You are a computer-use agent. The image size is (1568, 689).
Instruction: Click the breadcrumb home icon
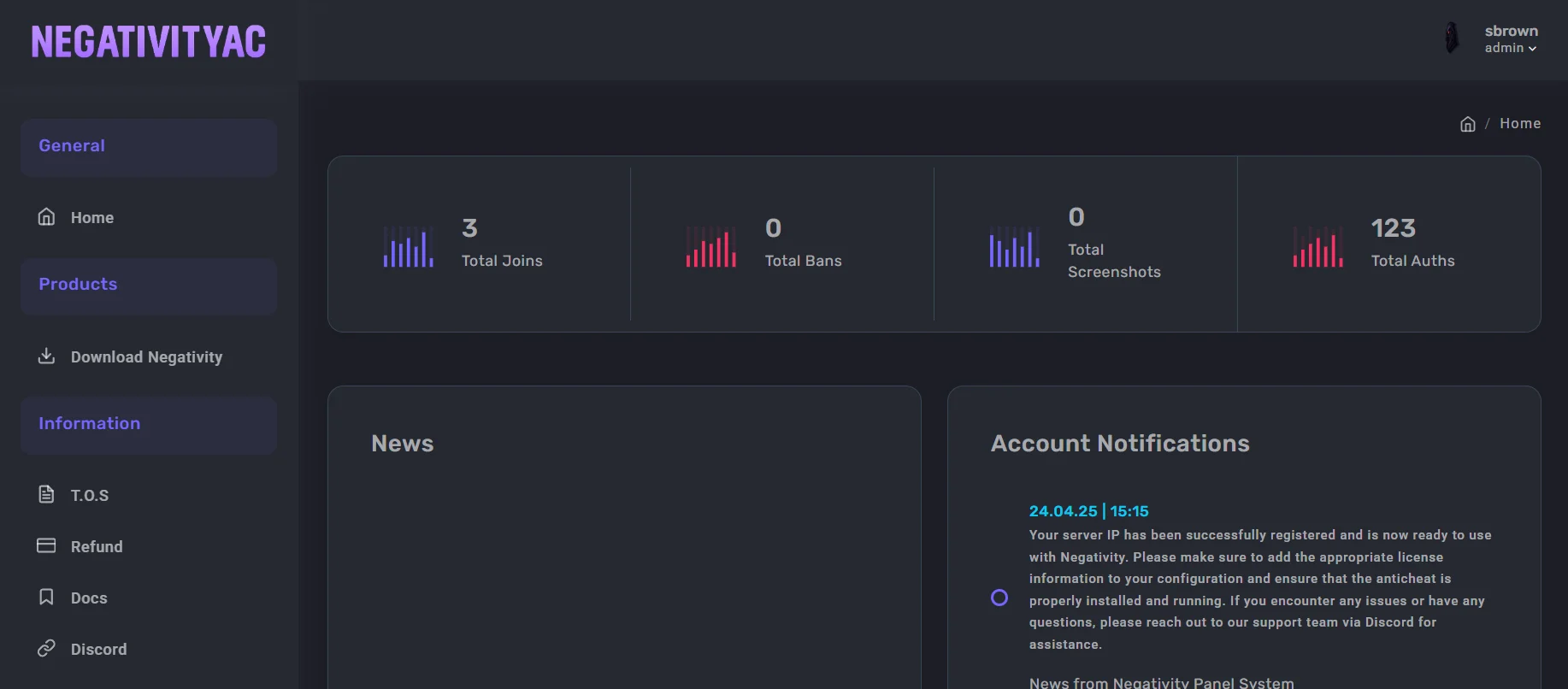(1468, 124)
